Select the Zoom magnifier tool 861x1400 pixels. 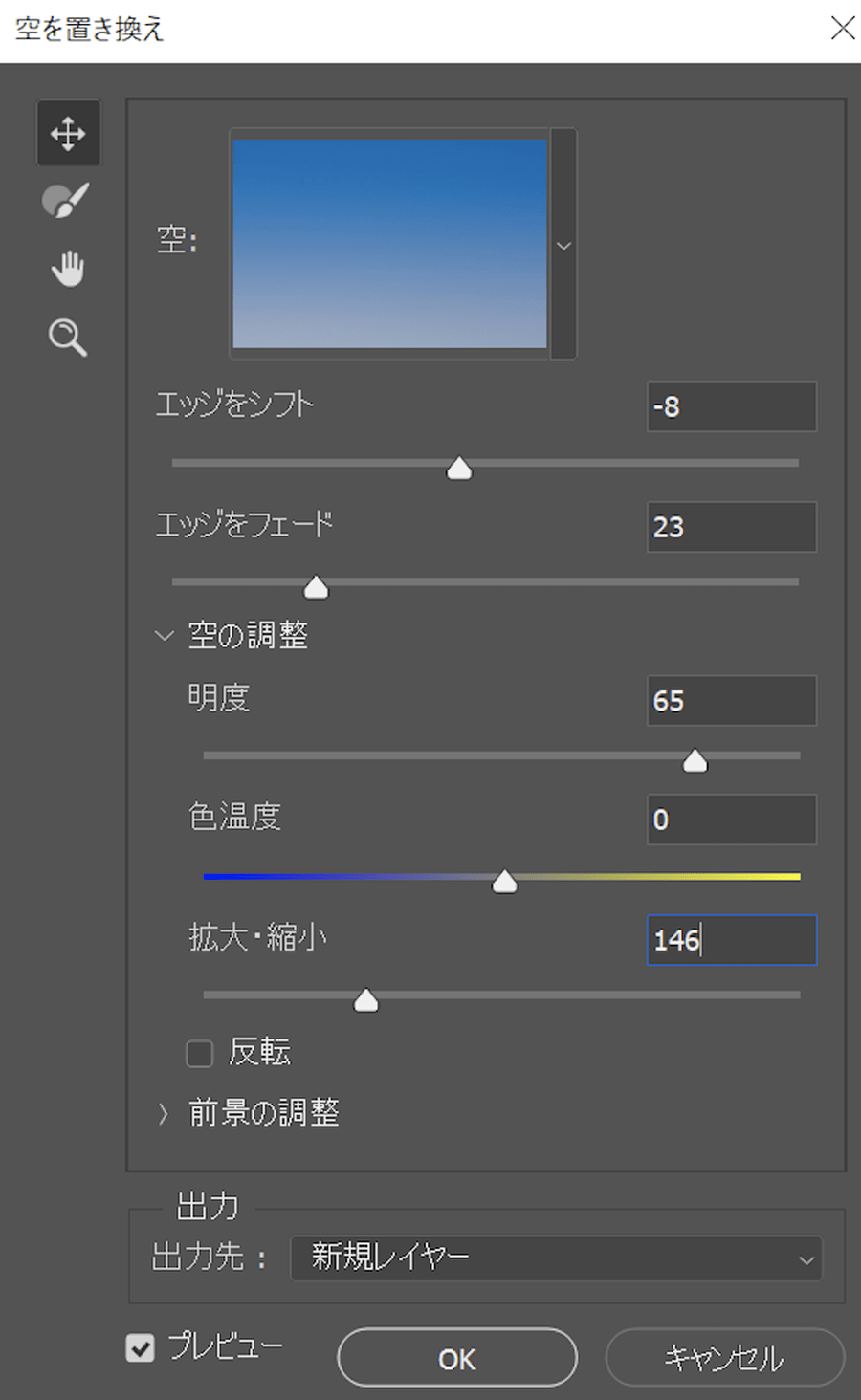point(68,338)
